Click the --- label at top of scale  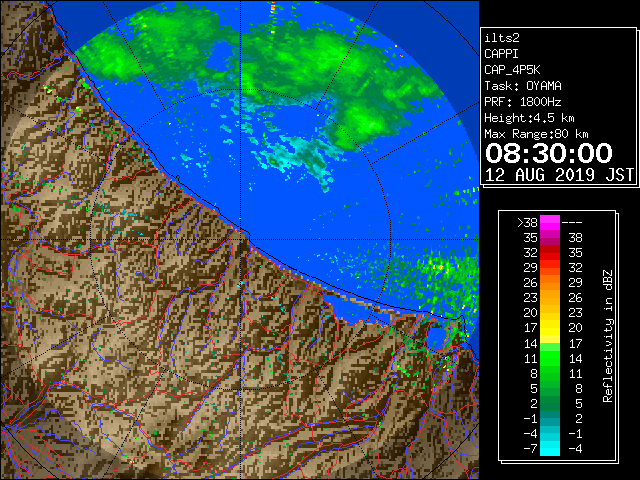coord(572,223)
